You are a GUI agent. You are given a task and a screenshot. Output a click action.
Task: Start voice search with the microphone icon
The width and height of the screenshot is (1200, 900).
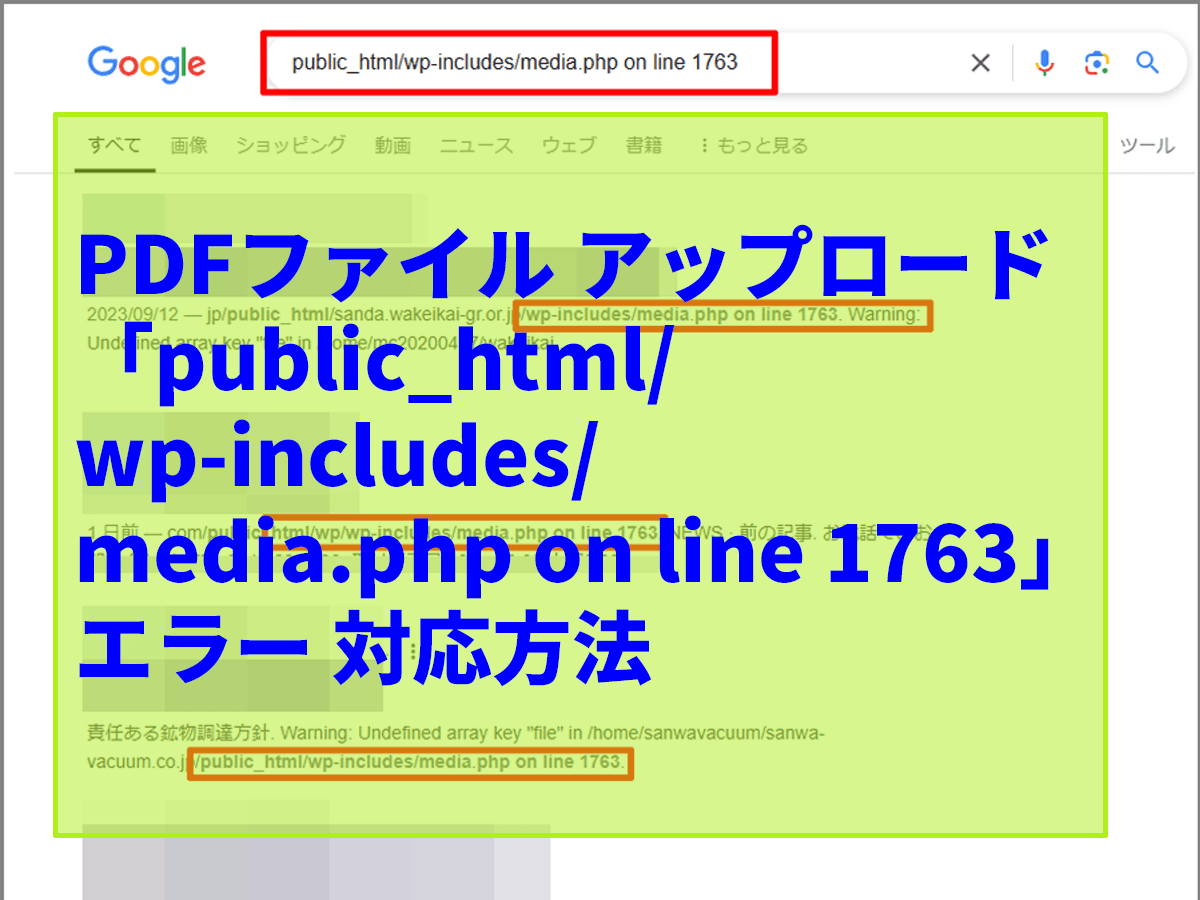tap(1044, 64)
